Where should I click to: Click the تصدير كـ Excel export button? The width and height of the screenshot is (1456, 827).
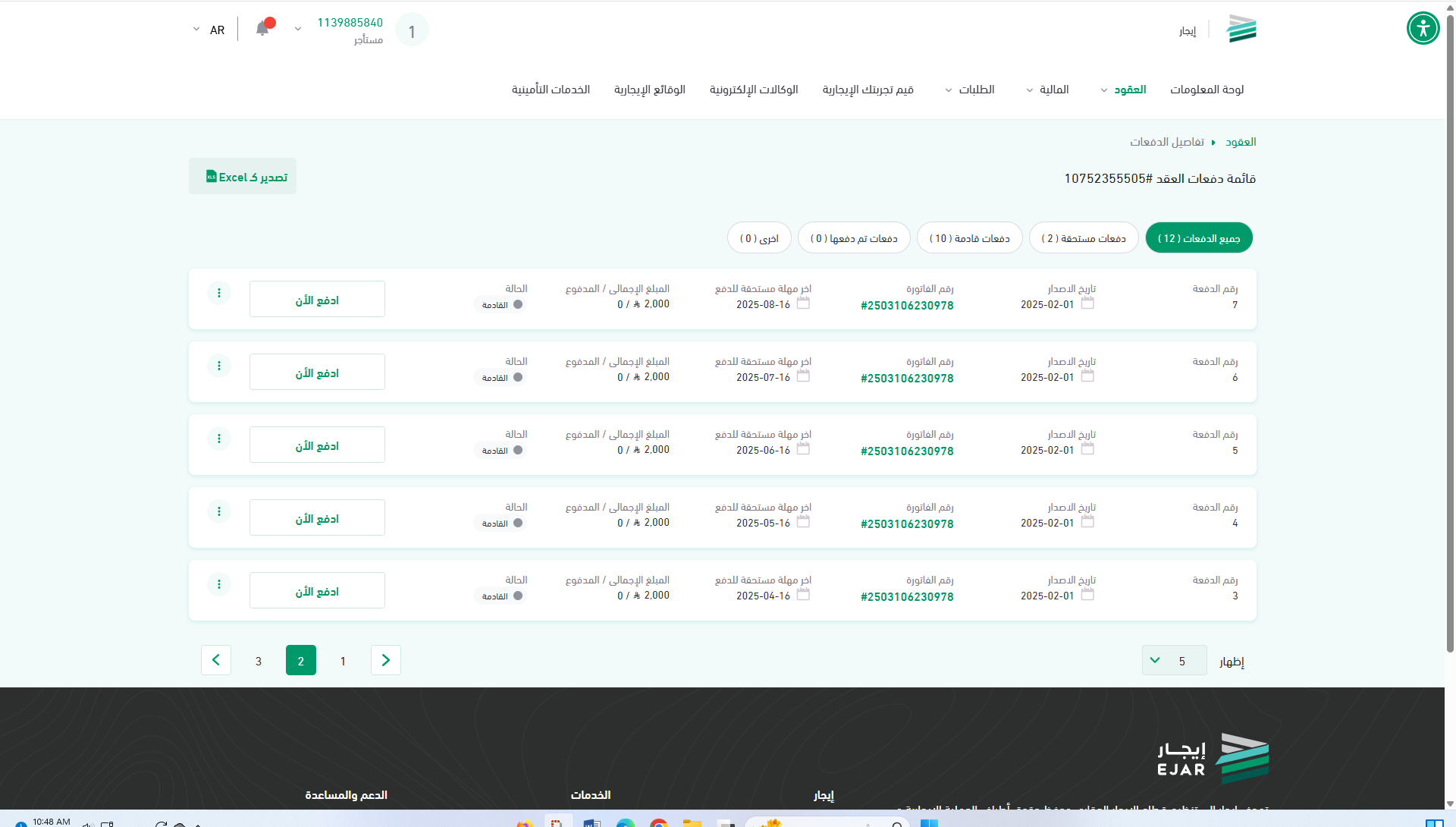243,177
